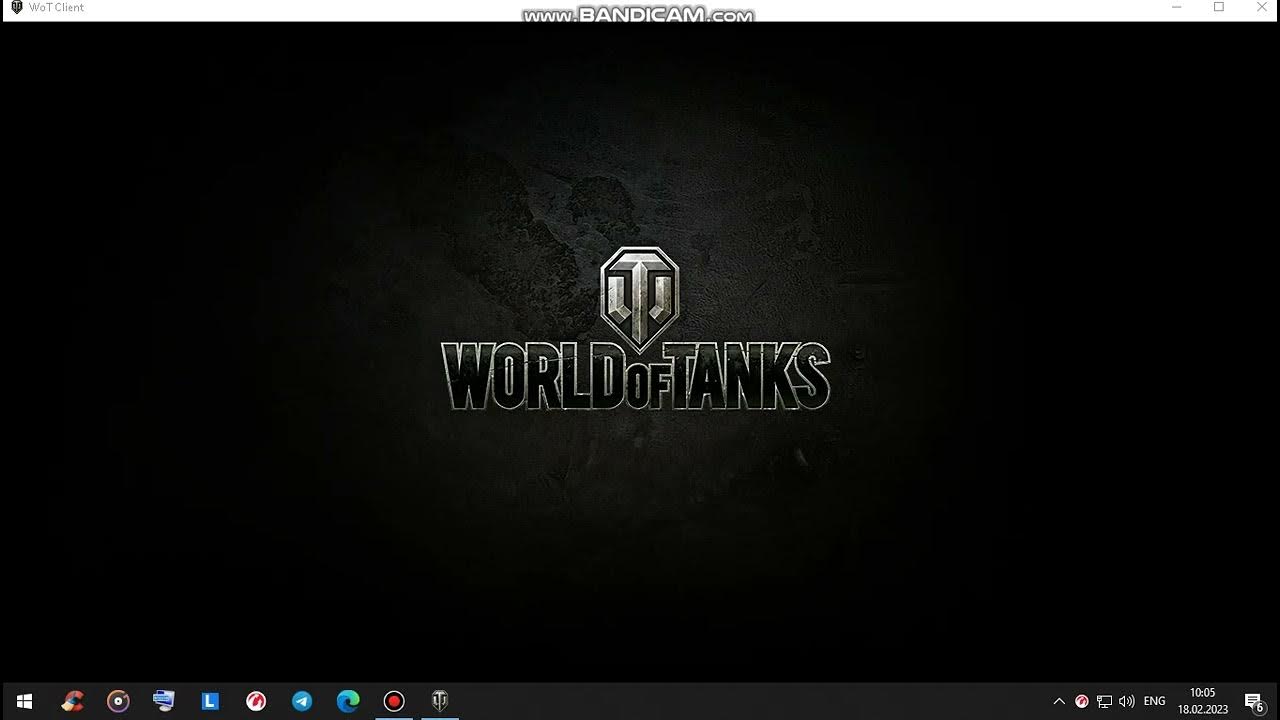Open the blue L app in taskbar
The image size is (1280, 720).
coord(210,701)
